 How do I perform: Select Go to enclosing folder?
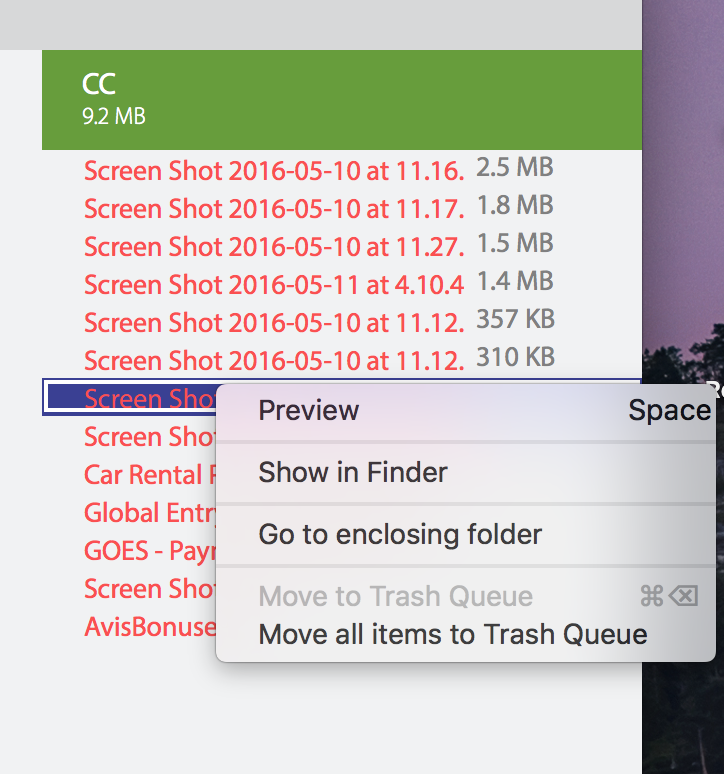click(x=466, y=535)
